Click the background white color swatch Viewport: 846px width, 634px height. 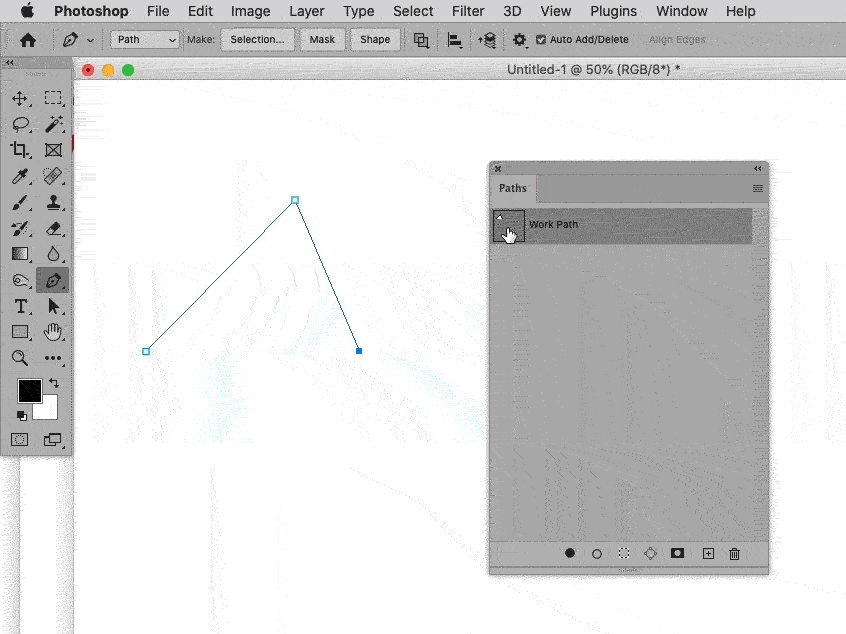tap(47, 409)
